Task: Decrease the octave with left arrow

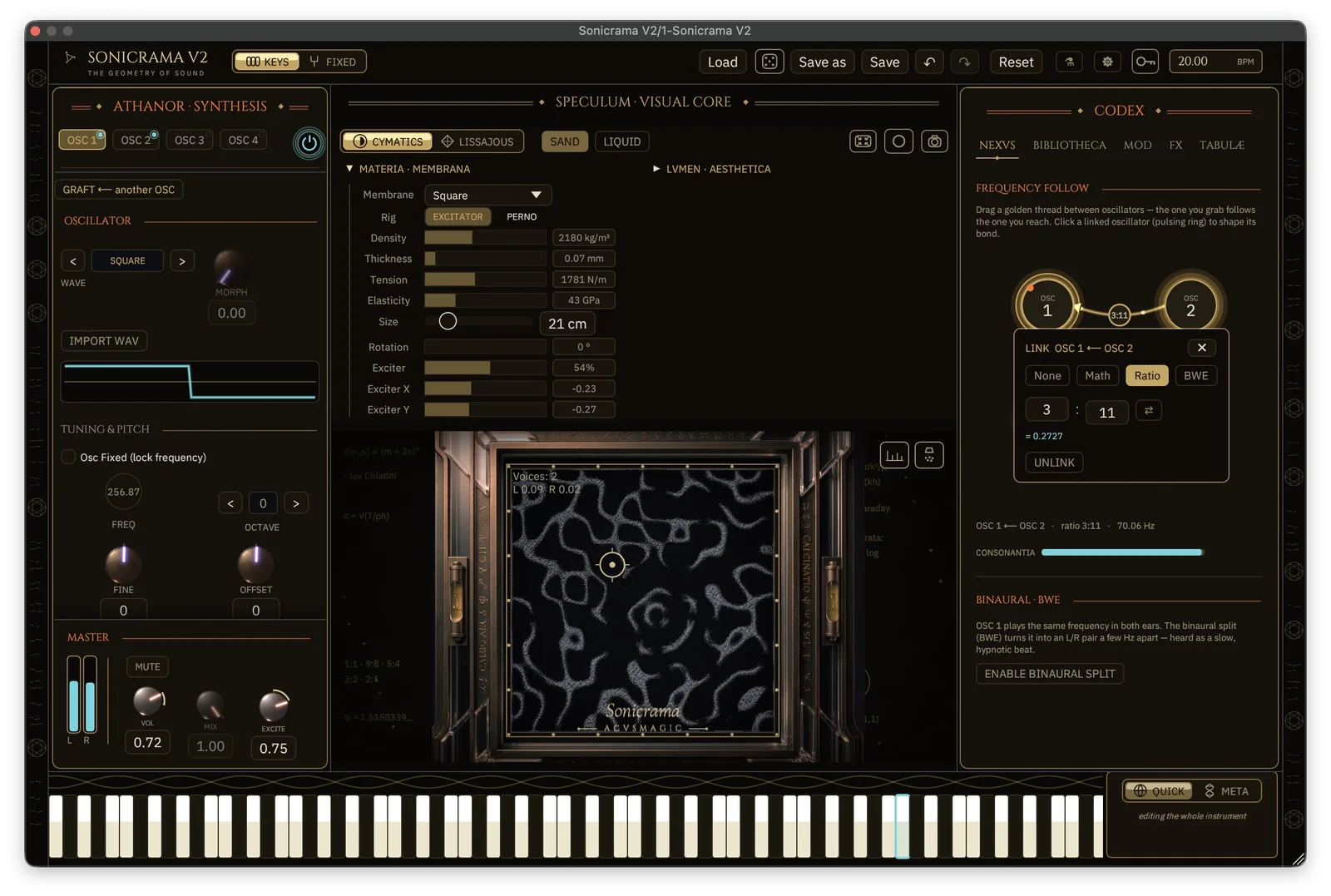Action: click(230, 503)
